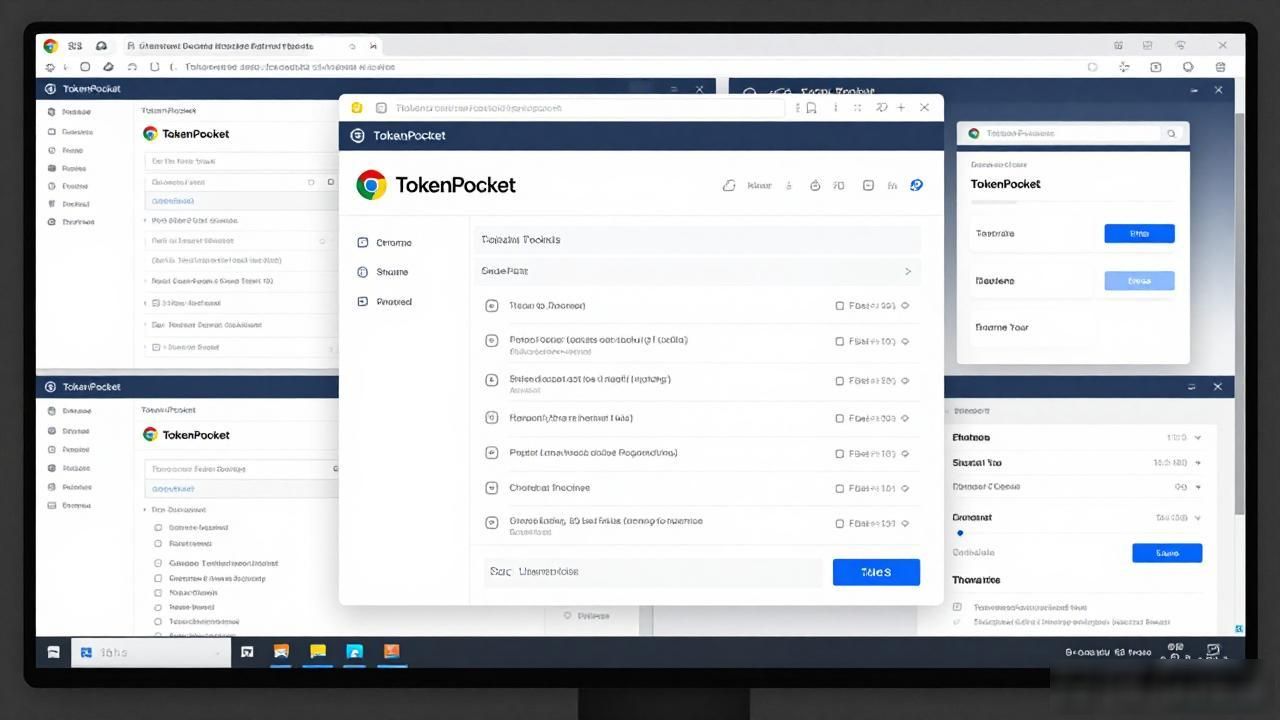Viewport: 1280px width, 720px height.
Task: Click the rightmost icon in the browser toolbar
Action: 1220,67
